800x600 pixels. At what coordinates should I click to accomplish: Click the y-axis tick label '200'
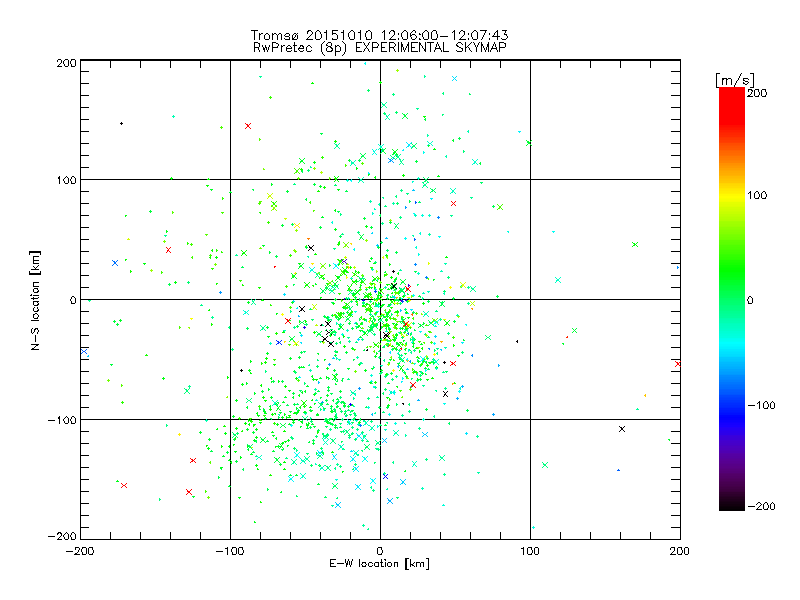(x=66, y=63)
